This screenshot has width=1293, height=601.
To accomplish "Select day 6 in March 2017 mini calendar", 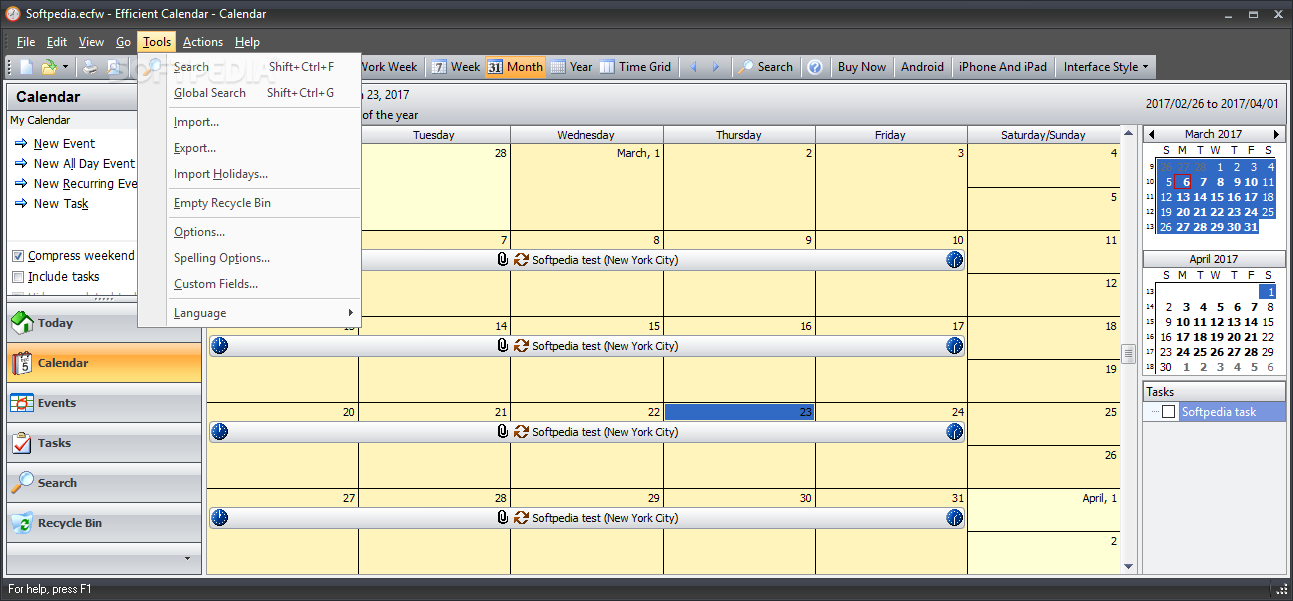I will [x=1184, y=182].
